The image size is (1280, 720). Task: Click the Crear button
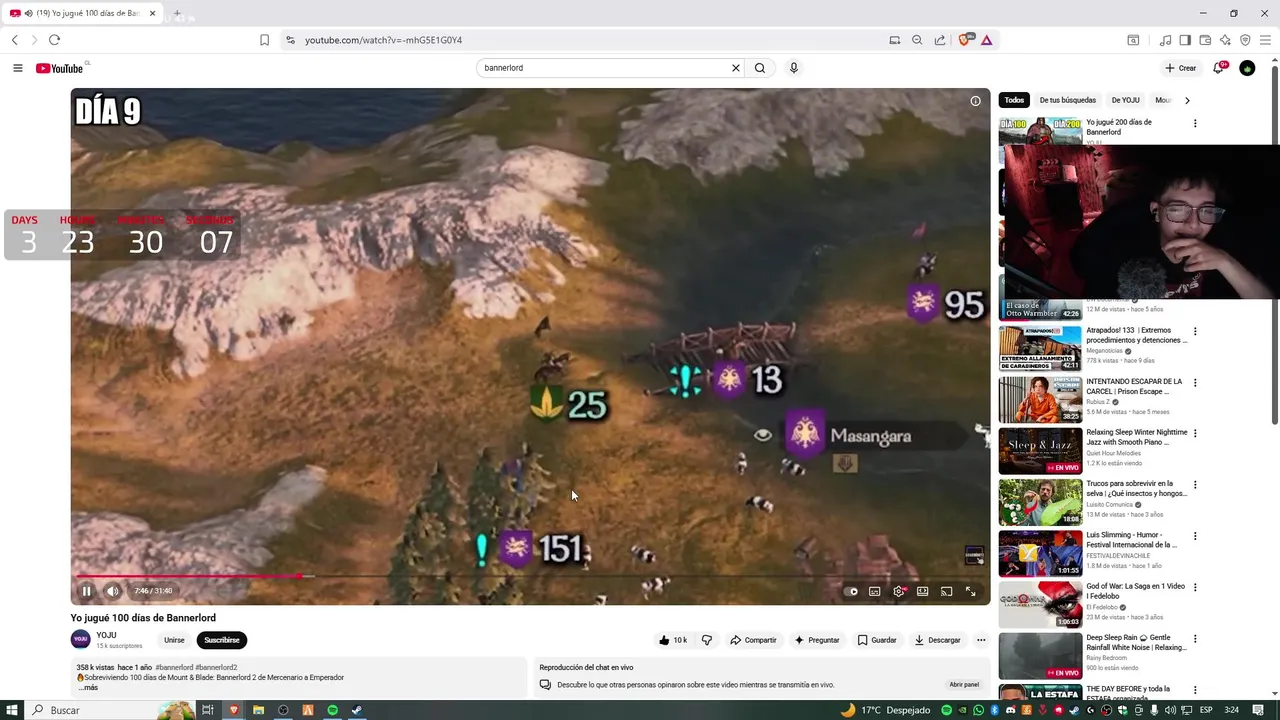(1180, 68)
